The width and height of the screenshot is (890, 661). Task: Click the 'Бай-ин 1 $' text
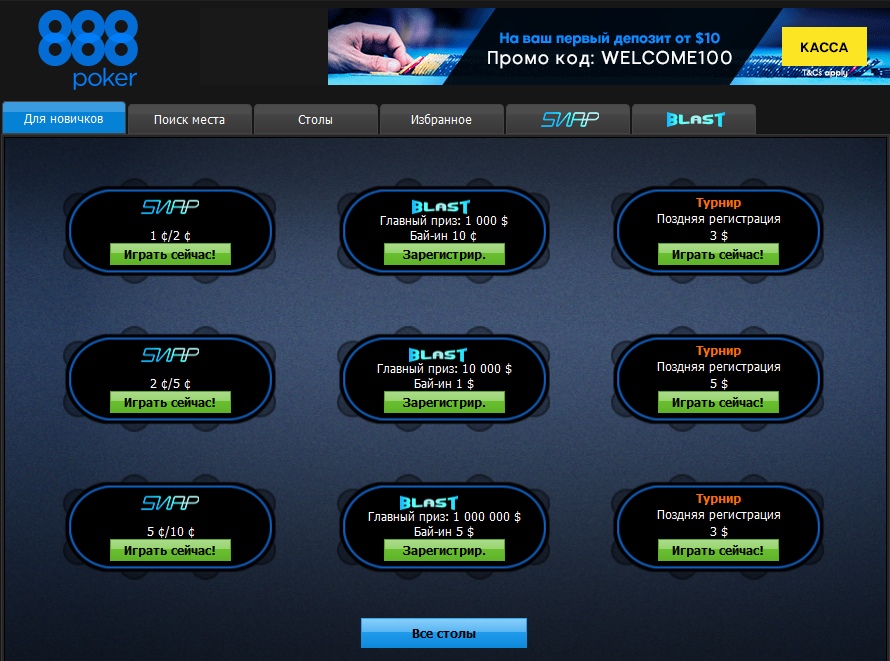tap(443, 384)
